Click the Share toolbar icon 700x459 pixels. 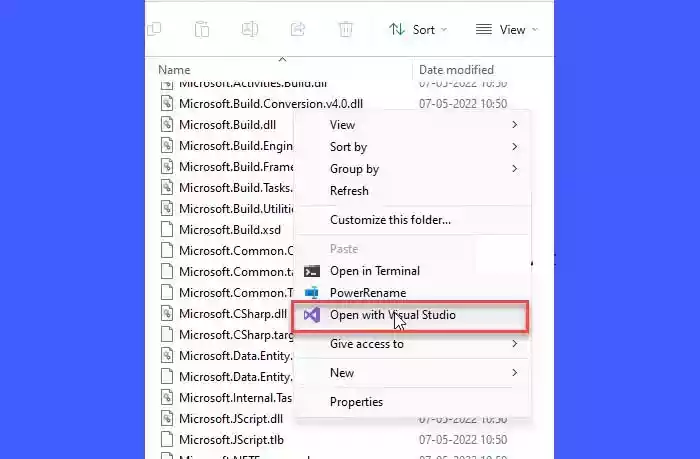tap(298, 30)
